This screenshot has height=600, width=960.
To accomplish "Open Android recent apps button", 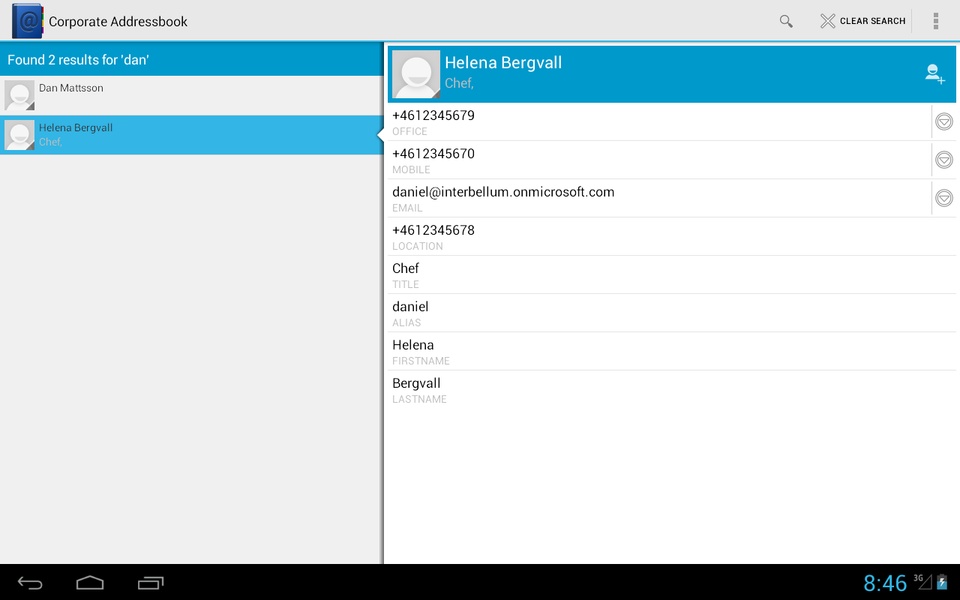I will pyautogui.click(x=151, y=583).
